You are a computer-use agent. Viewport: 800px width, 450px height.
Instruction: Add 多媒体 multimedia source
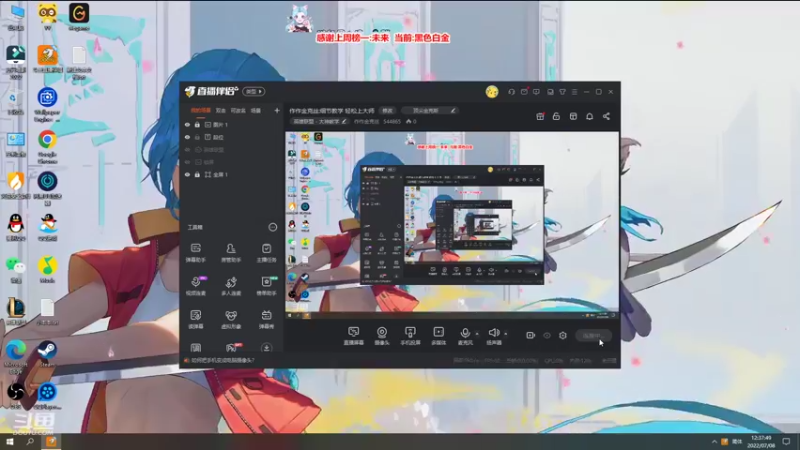point(438,336)
